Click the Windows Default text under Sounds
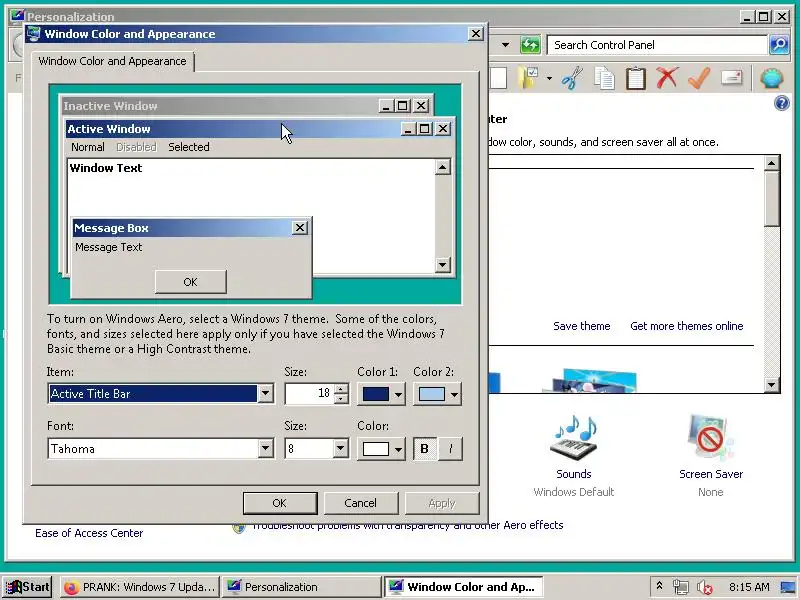800x600 pixels. tap(573, 492)
